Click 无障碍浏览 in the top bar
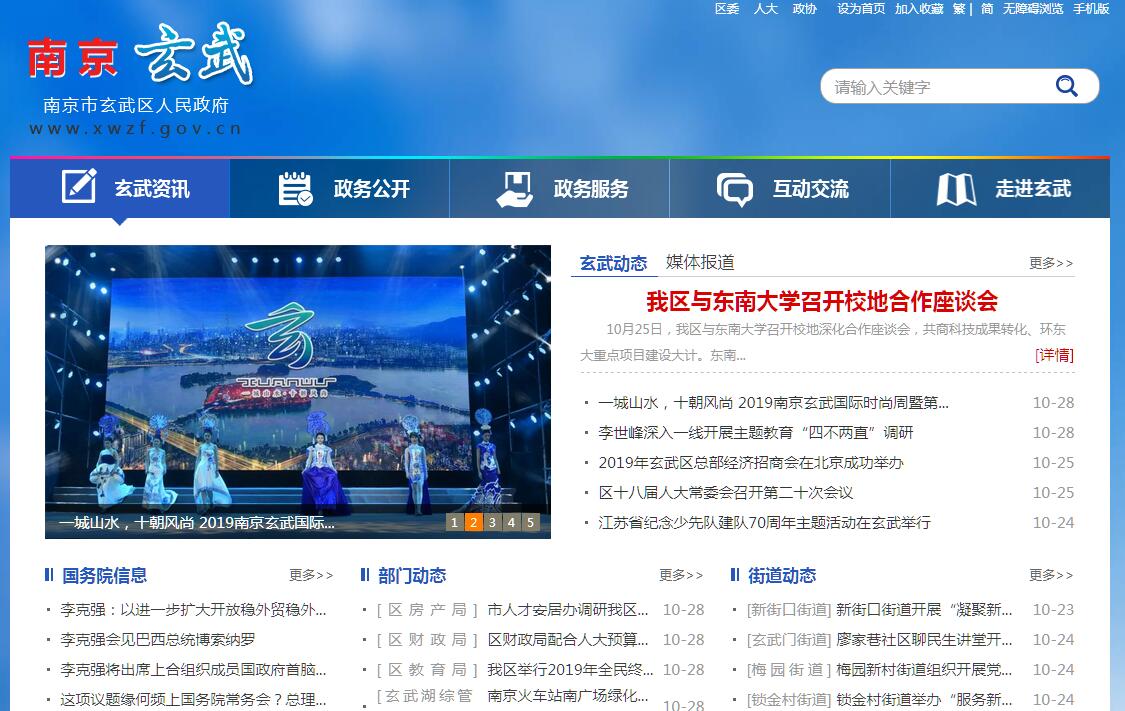 pos(1033,9)
